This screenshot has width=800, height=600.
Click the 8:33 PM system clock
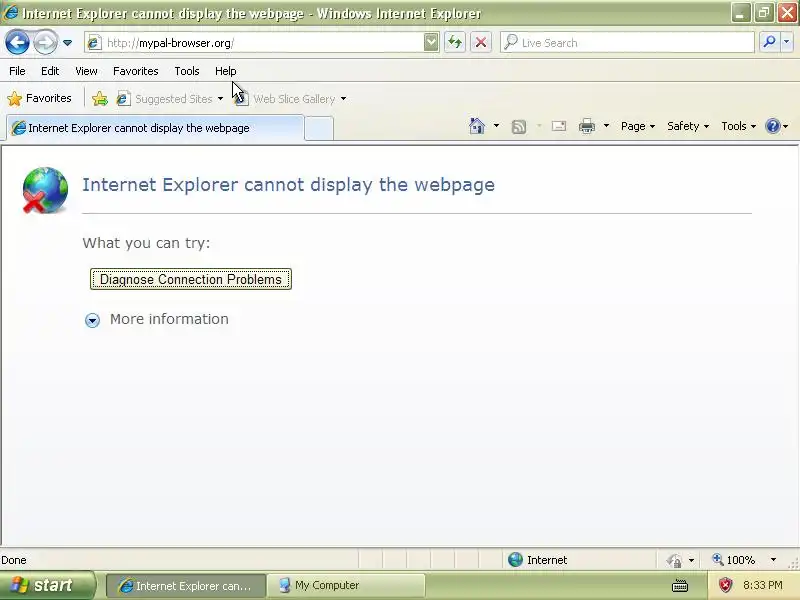pyautogui.click(x=763, y=585)
